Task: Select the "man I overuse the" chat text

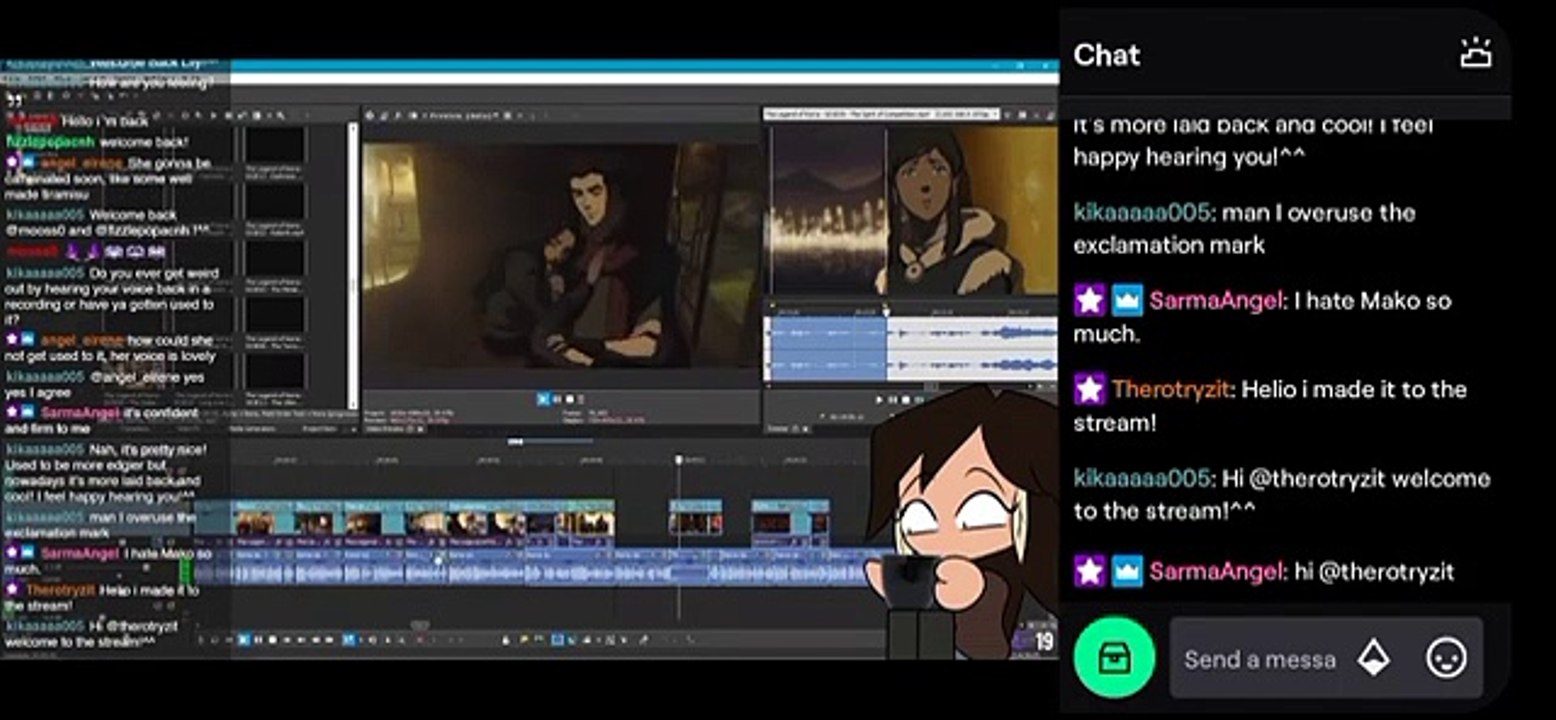Action: 1319,212
